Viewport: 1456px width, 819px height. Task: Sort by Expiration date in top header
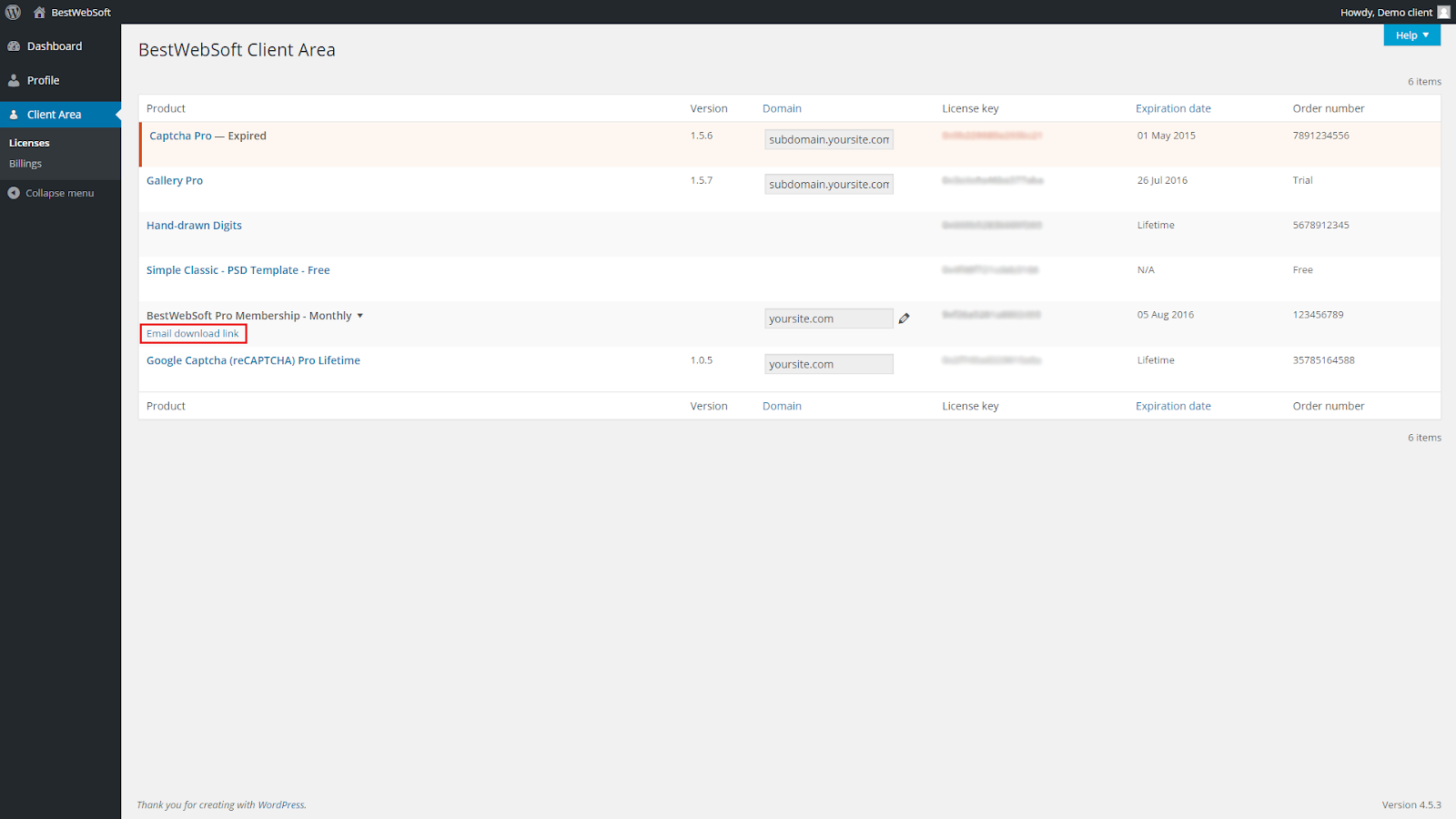tap(1173, 108)
